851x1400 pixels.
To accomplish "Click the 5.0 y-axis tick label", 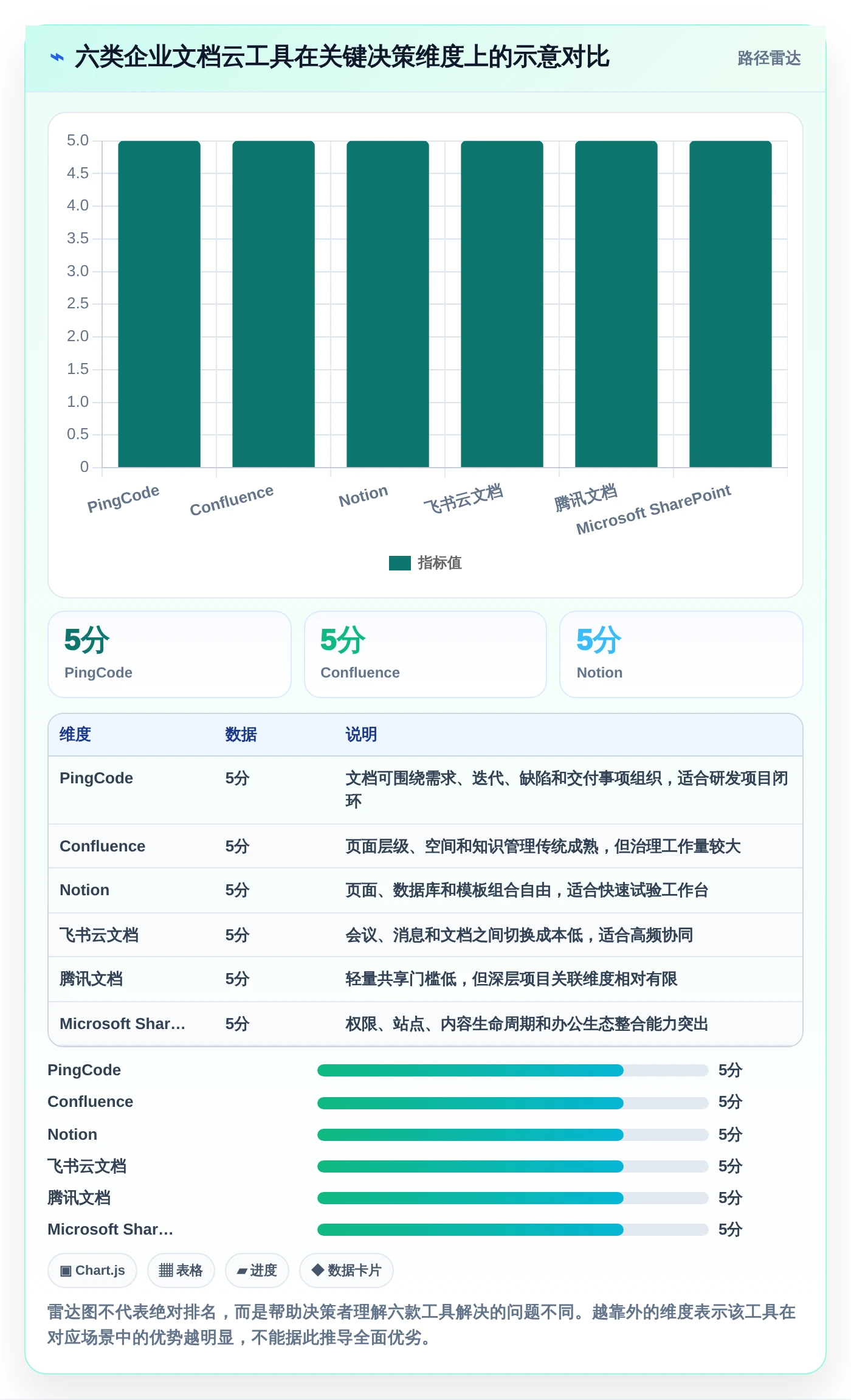I will pos(78,140).
